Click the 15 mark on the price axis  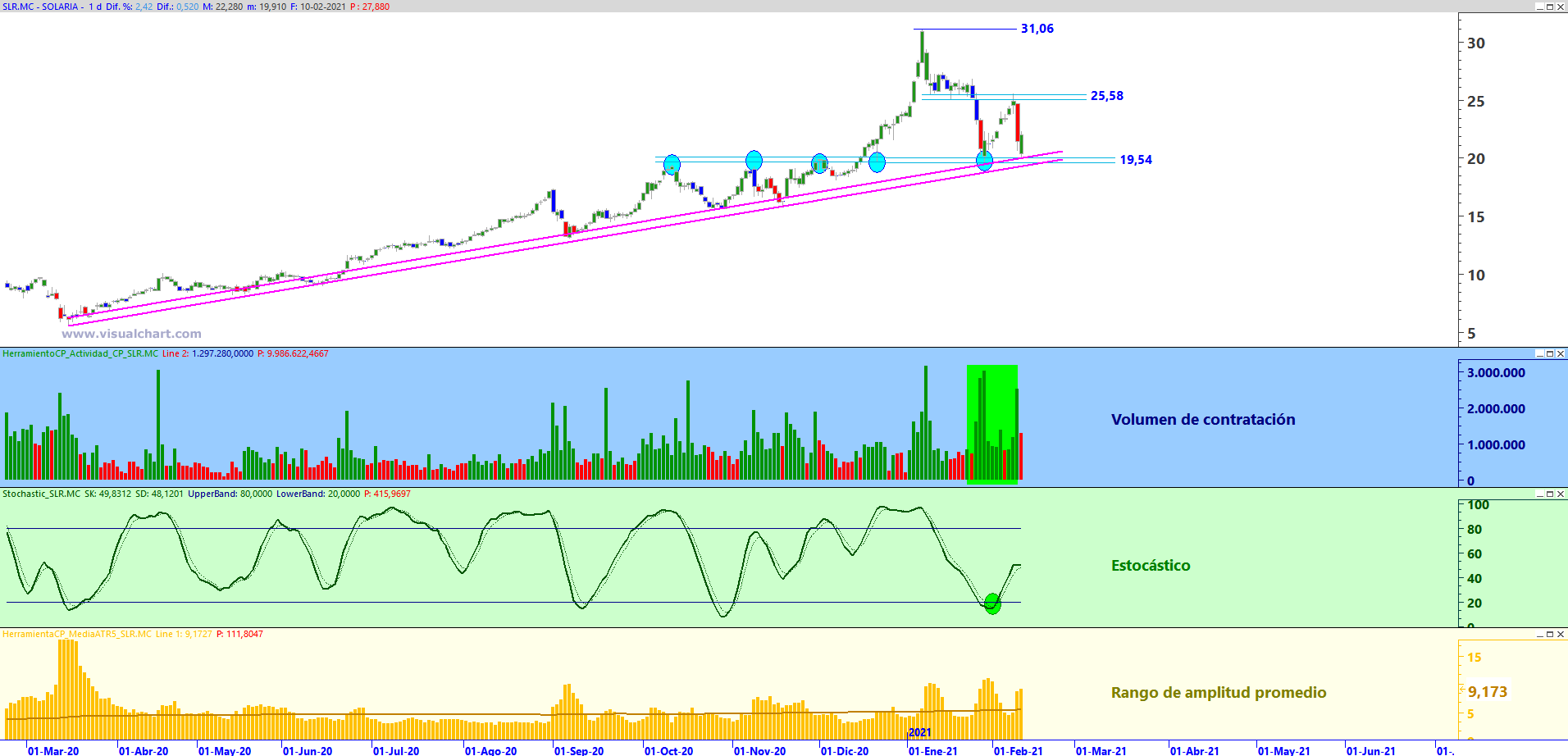[x=1476, y=217]
